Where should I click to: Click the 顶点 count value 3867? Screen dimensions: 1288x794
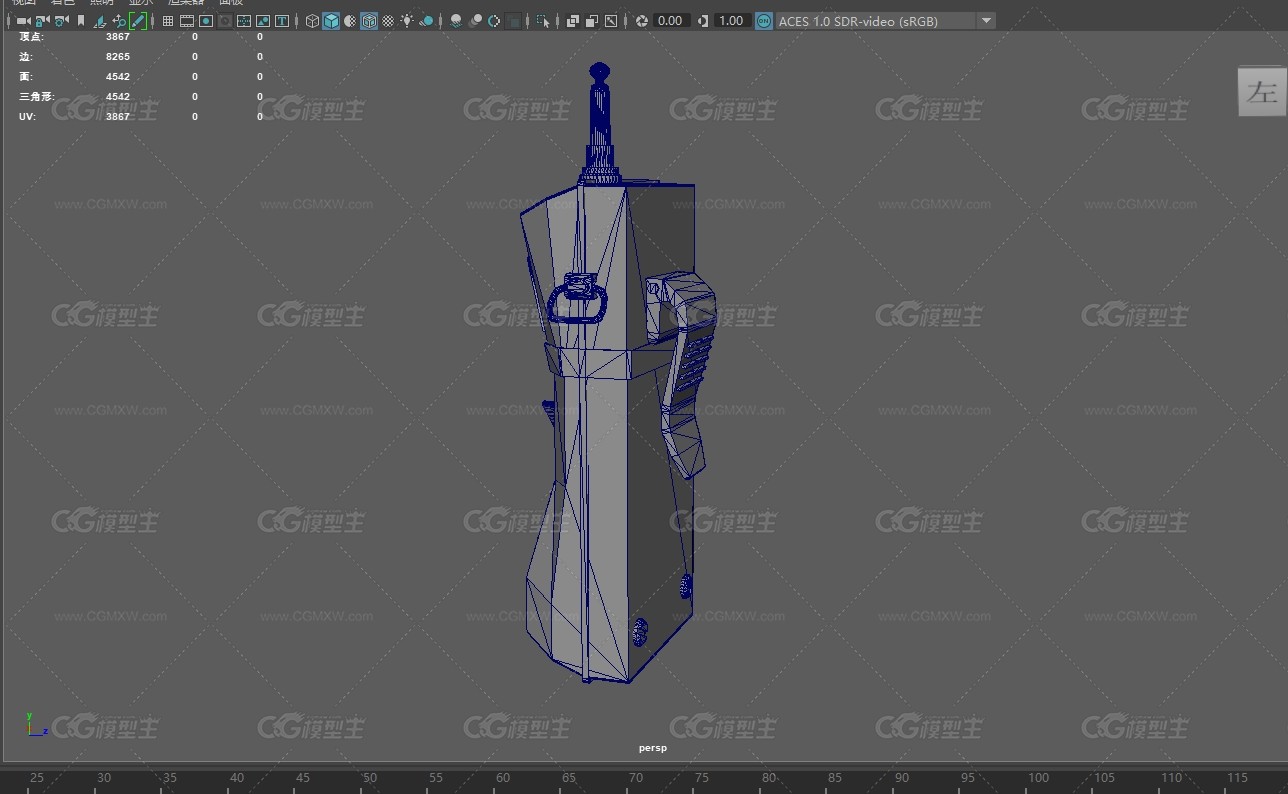pyautogui.click(x=118, y=36)
